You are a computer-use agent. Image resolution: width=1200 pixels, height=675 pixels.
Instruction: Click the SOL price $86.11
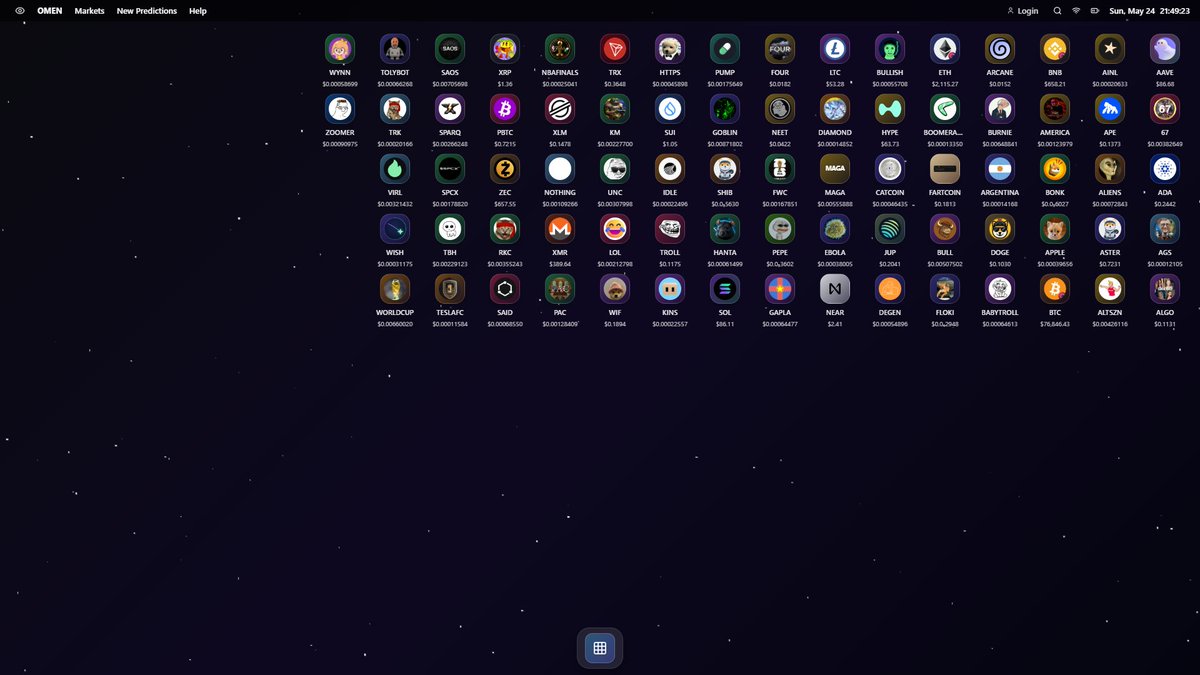[725, 324]
